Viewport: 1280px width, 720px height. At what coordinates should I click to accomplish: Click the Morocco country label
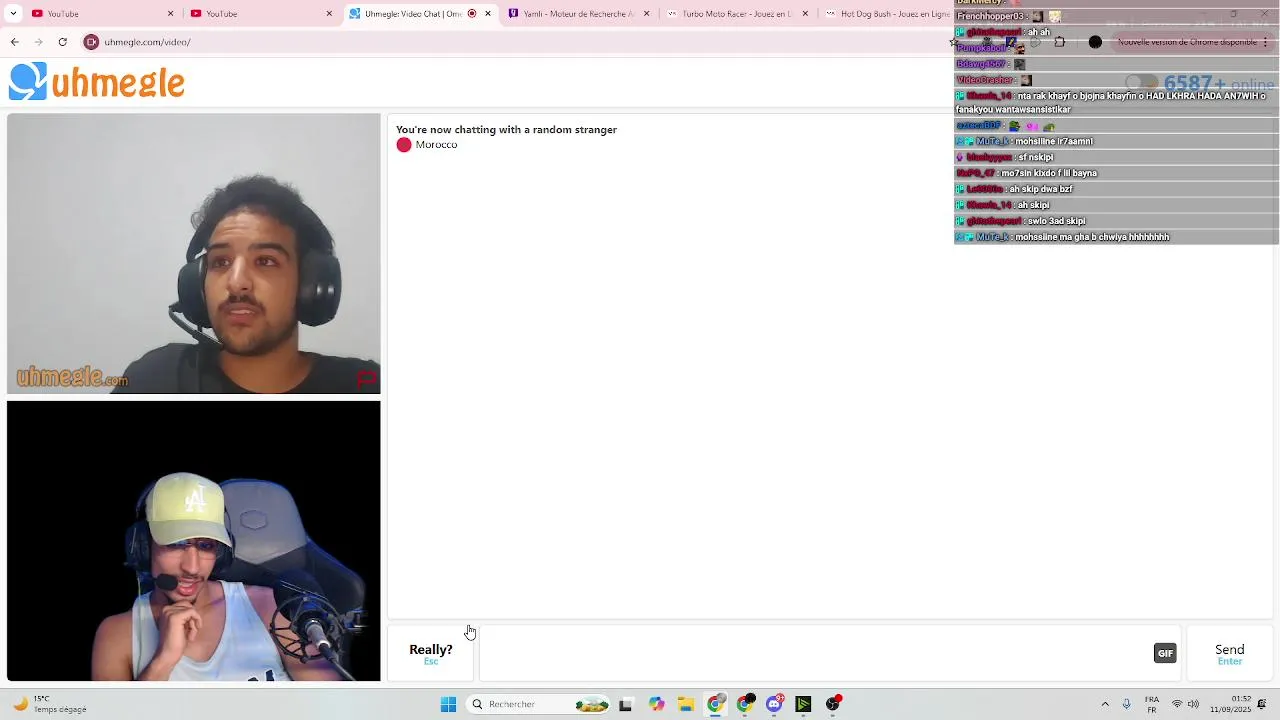(x=436, y=145)
